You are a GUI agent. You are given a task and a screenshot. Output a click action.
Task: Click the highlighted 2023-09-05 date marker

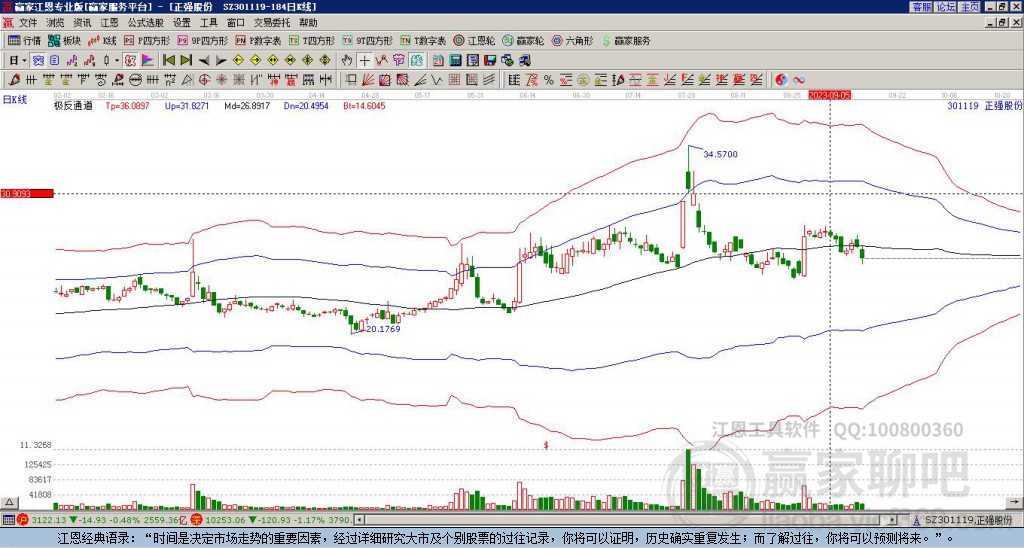tap(830, 95)
